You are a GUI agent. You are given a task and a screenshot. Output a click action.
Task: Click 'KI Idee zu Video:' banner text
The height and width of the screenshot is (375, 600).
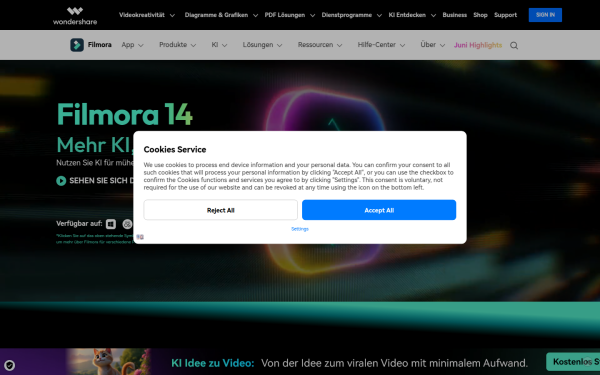click(212, 363)
